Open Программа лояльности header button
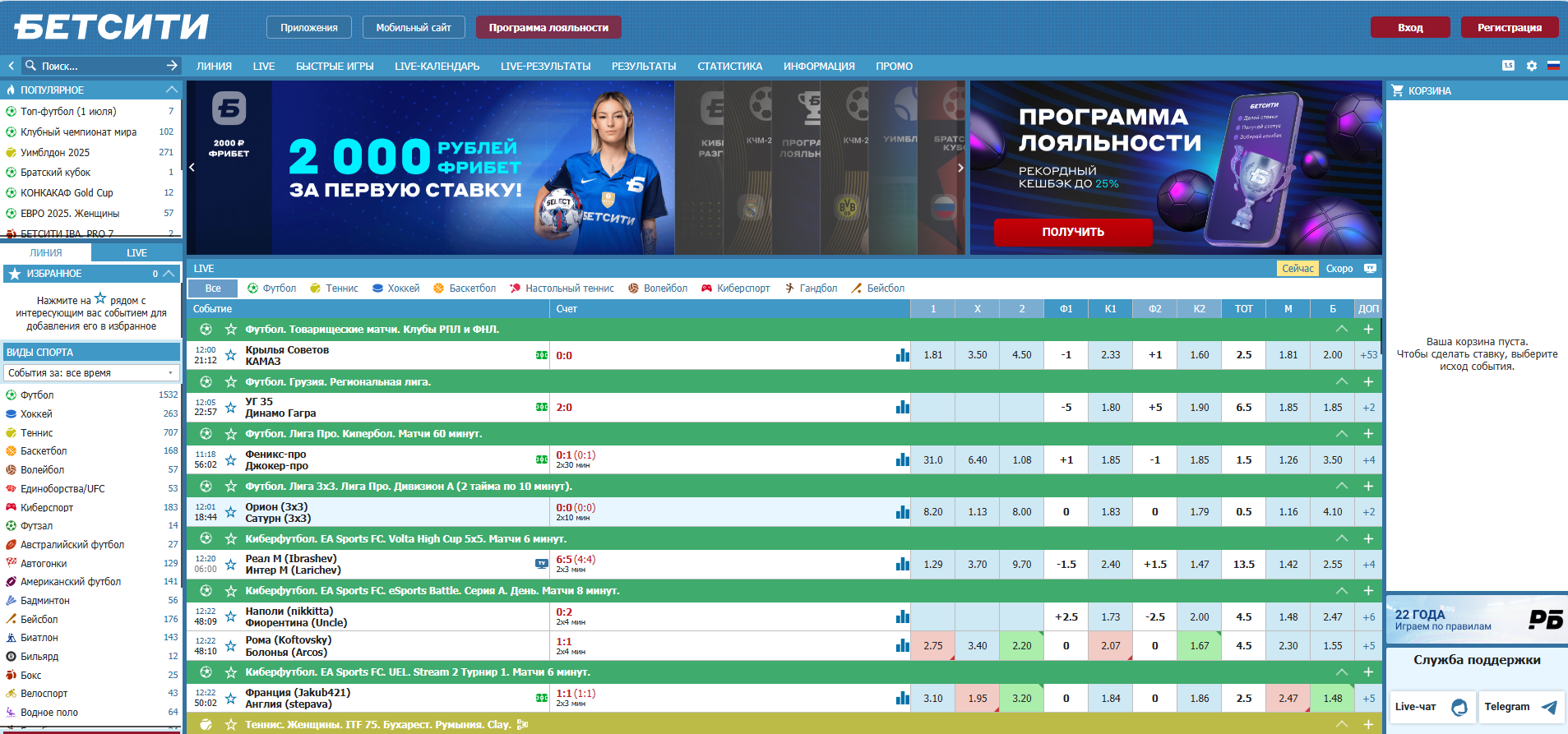 point(548,27)
